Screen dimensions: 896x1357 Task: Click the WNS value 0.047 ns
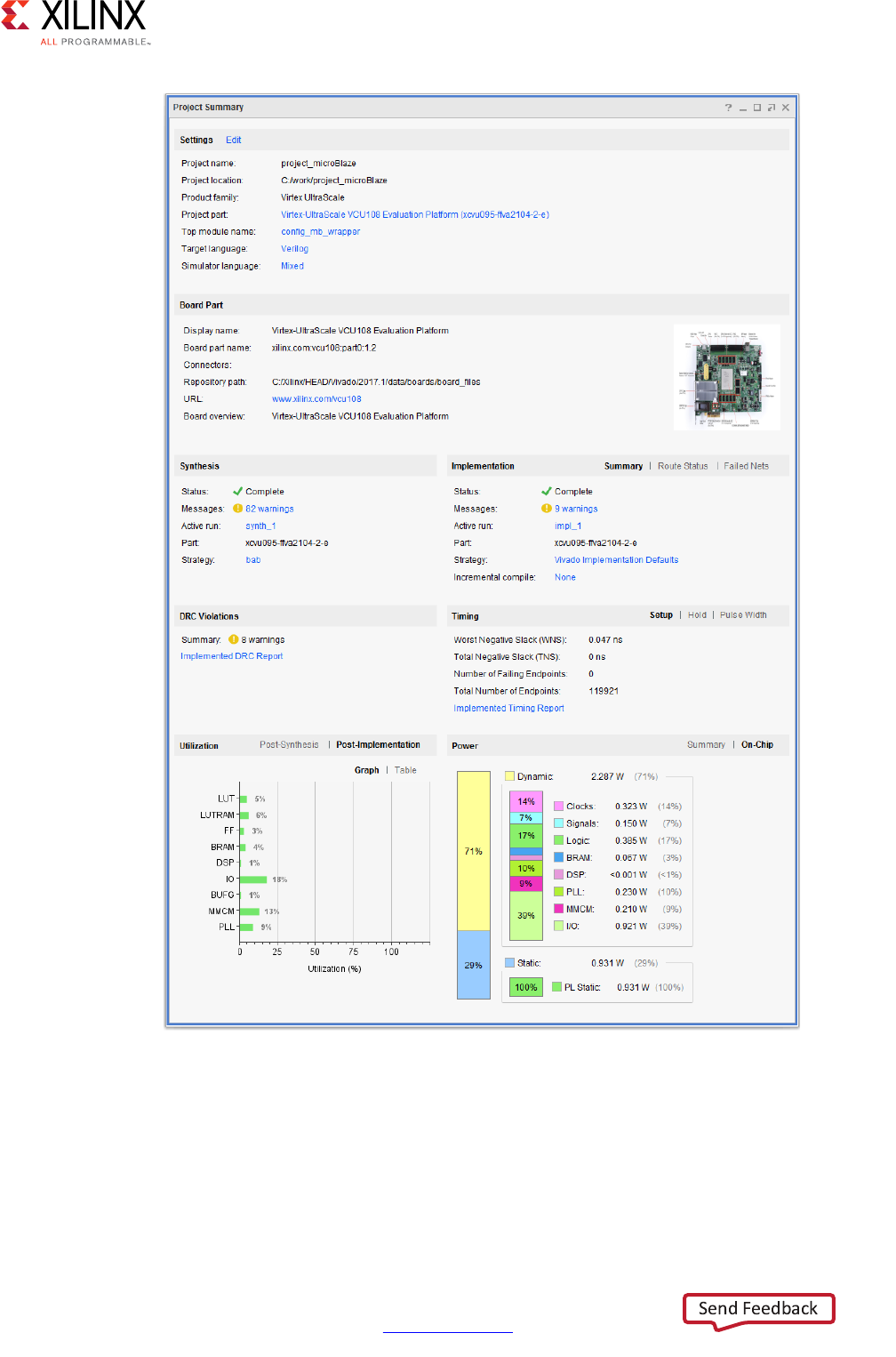[x=605, y=640]
